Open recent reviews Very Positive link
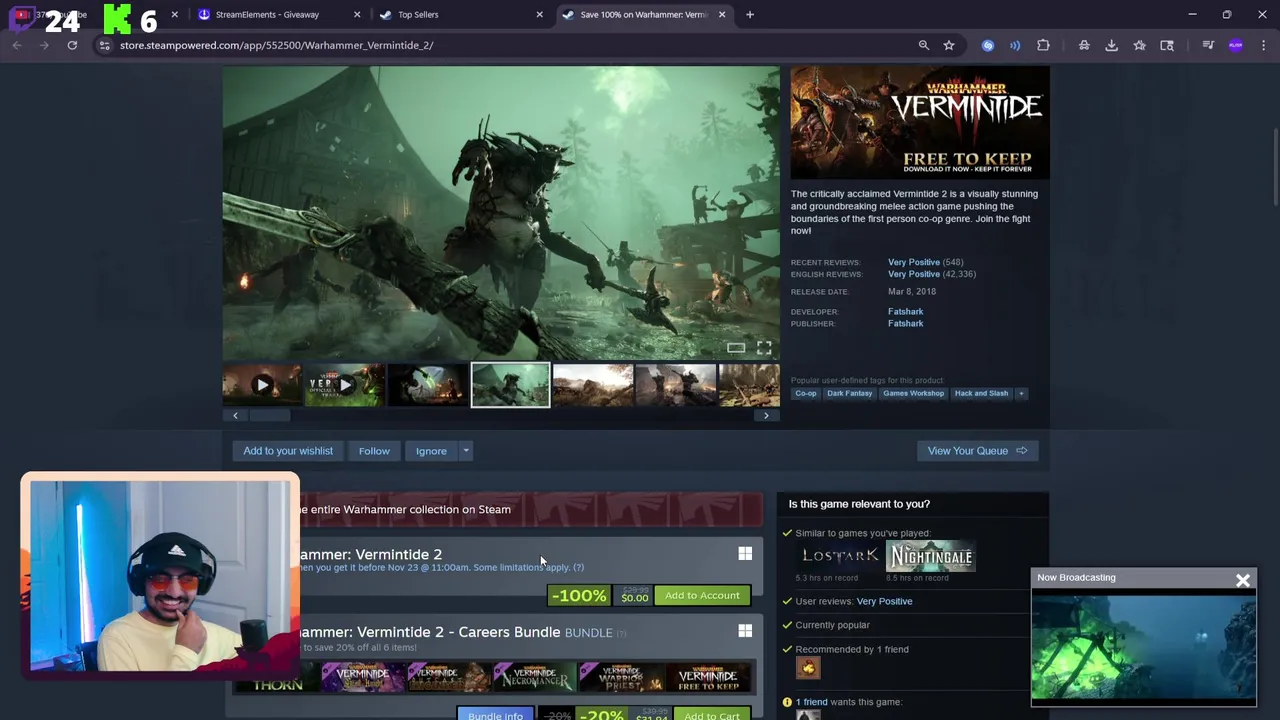 914,262
